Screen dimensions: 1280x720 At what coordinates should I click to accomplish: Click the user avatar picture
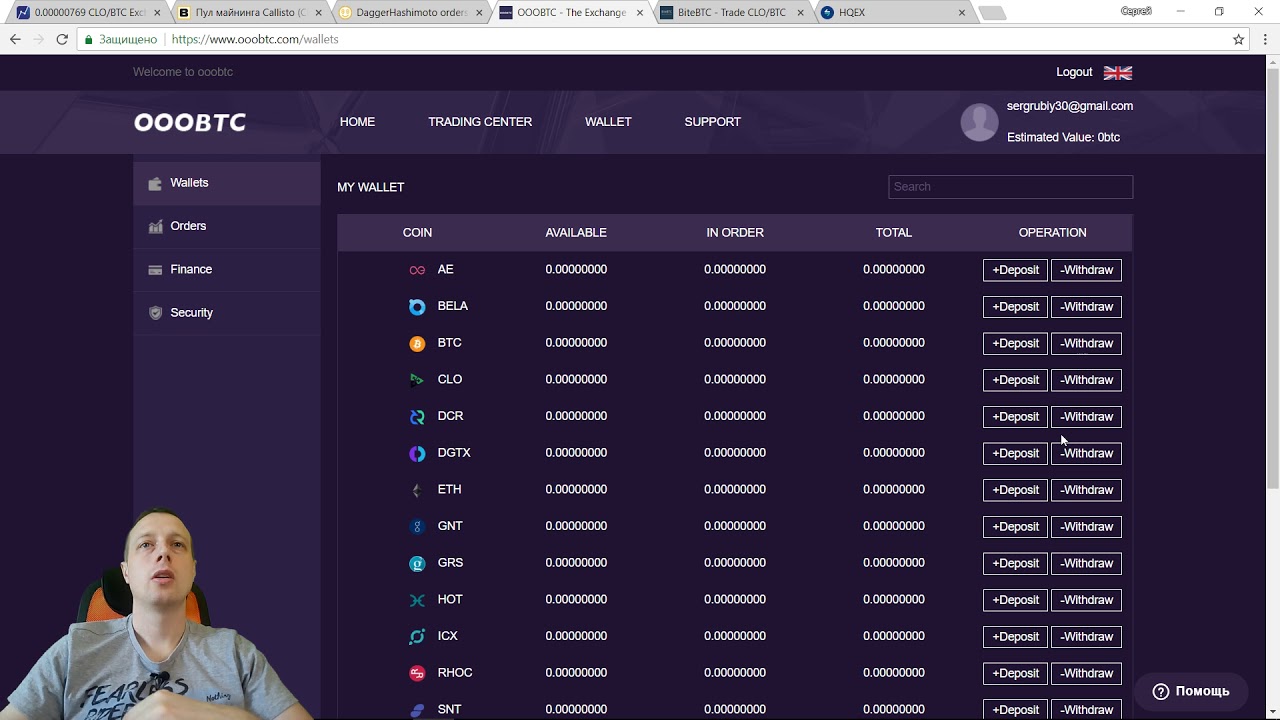tap(979, 122)
